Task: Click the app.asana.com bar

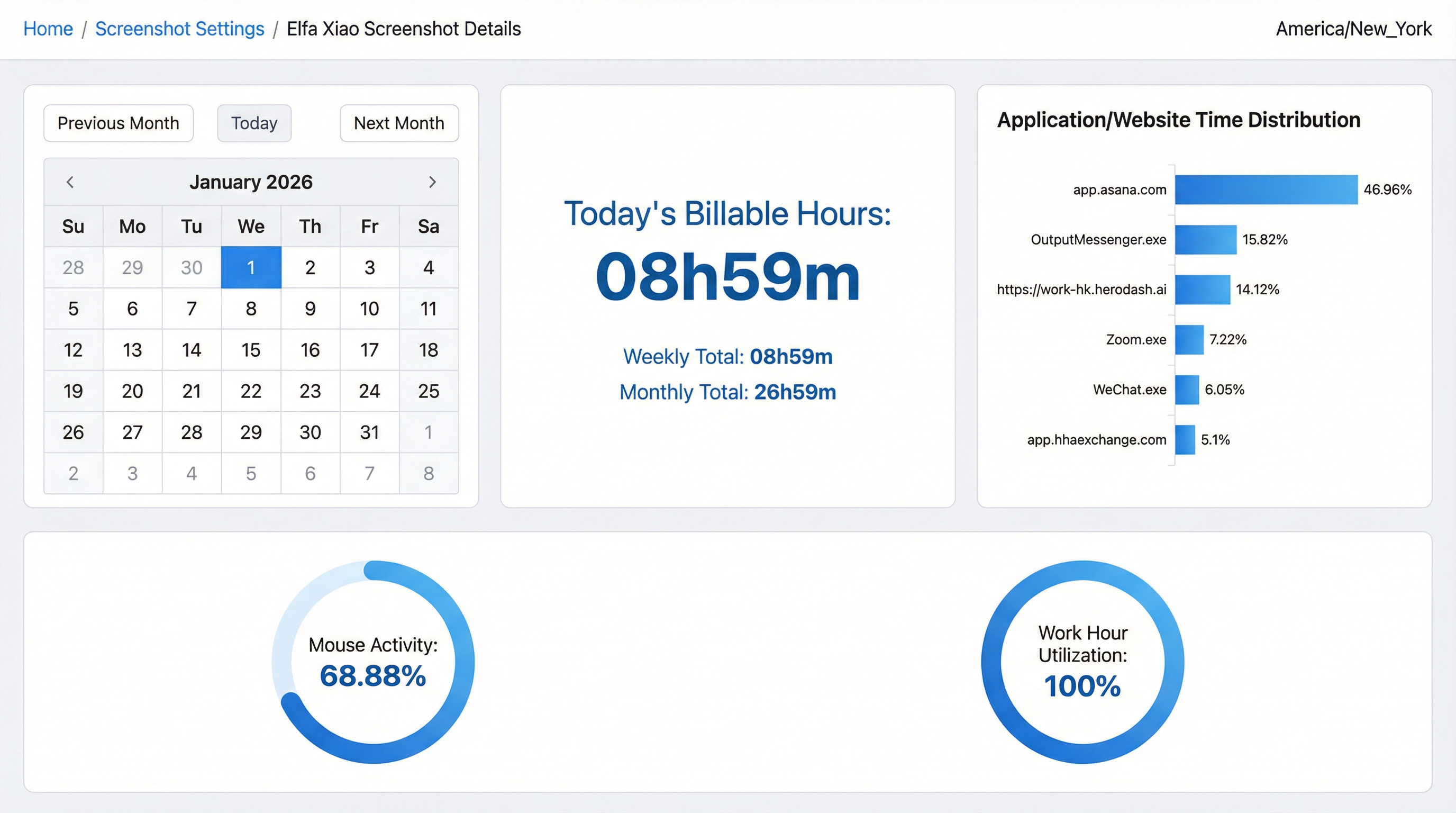Action: pyautogui.click(x=1266, y=189)
